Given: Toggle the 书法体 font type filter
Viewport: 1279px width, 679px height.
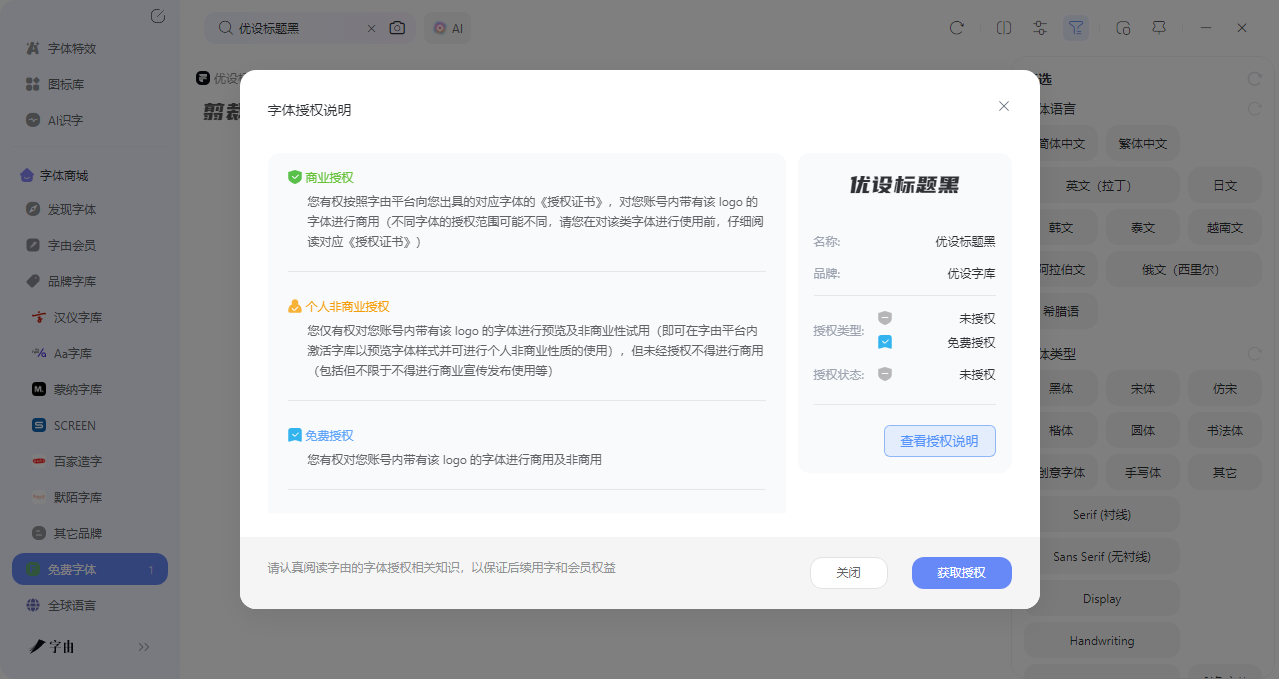Looking at the screenshot, I should pos(1224,431).
